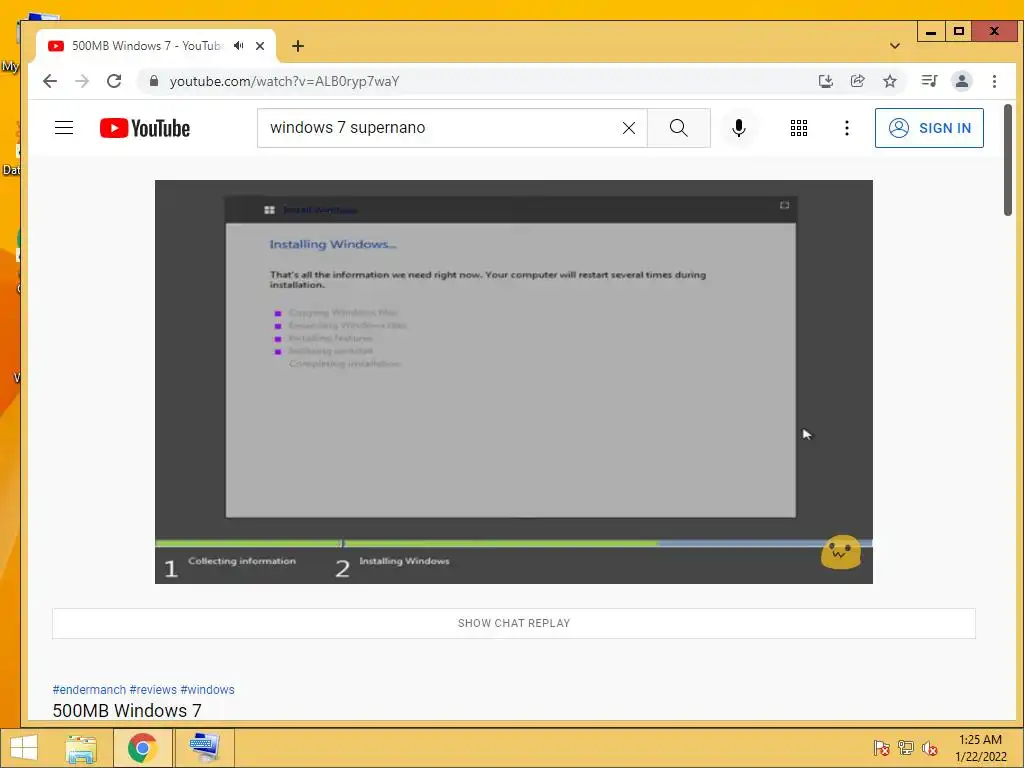Screen dimensions: 1024x768
Task: Click the video player to pause
Action: (x=513, y=381)
